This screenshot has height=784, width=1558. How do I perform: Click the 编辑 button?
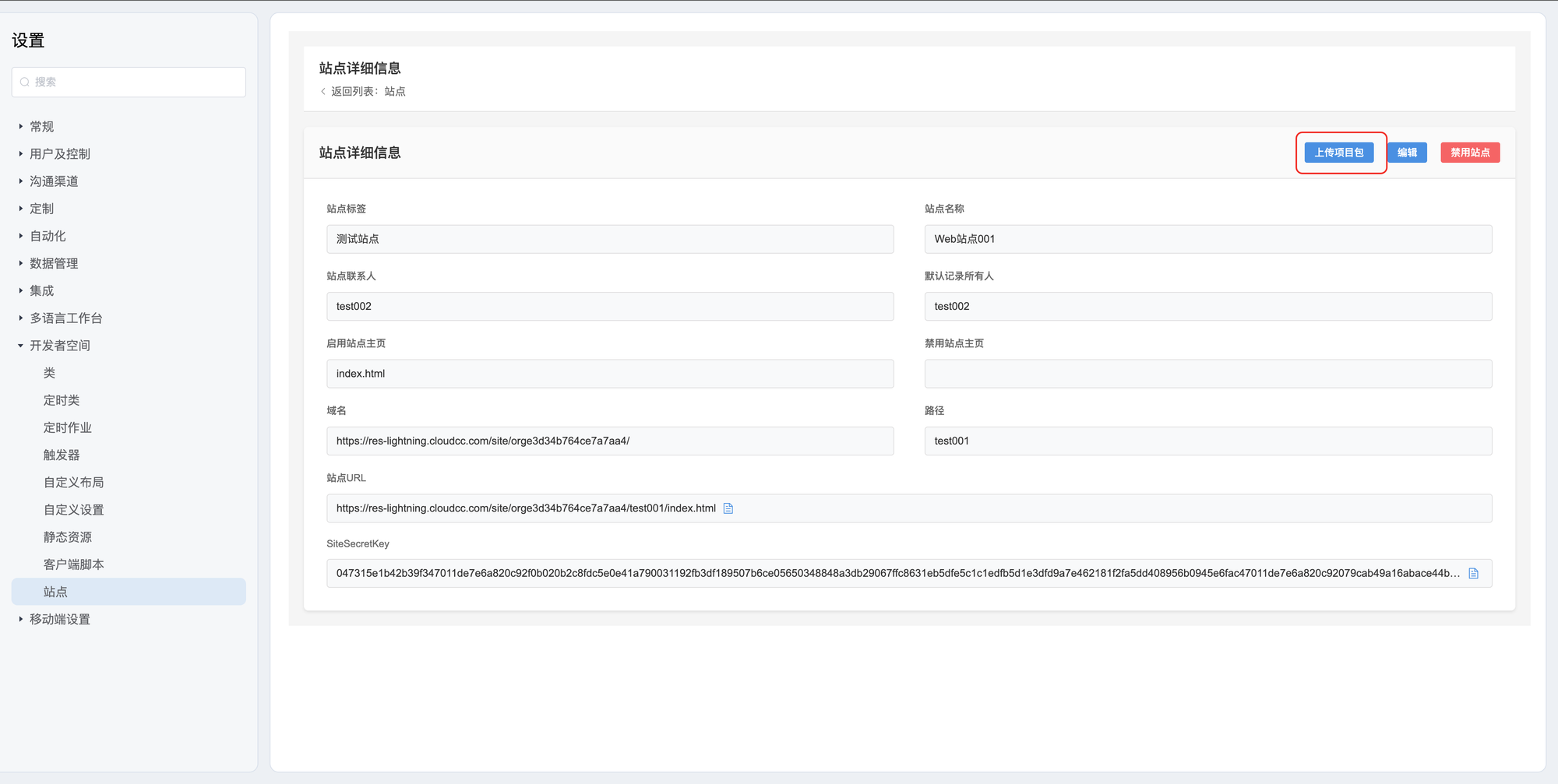(1407, 153)
